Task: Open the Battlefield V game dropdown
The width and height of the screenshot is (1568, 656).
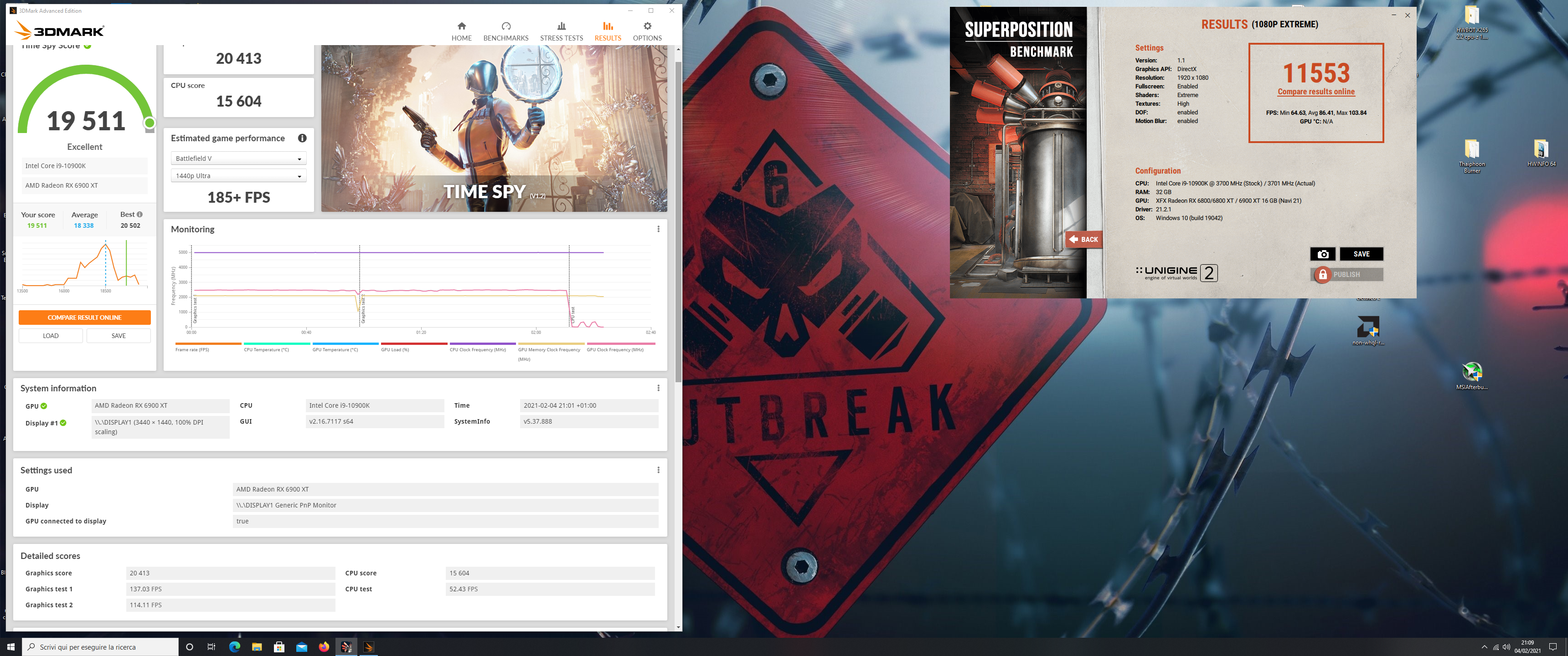Action: click(238, 158)
